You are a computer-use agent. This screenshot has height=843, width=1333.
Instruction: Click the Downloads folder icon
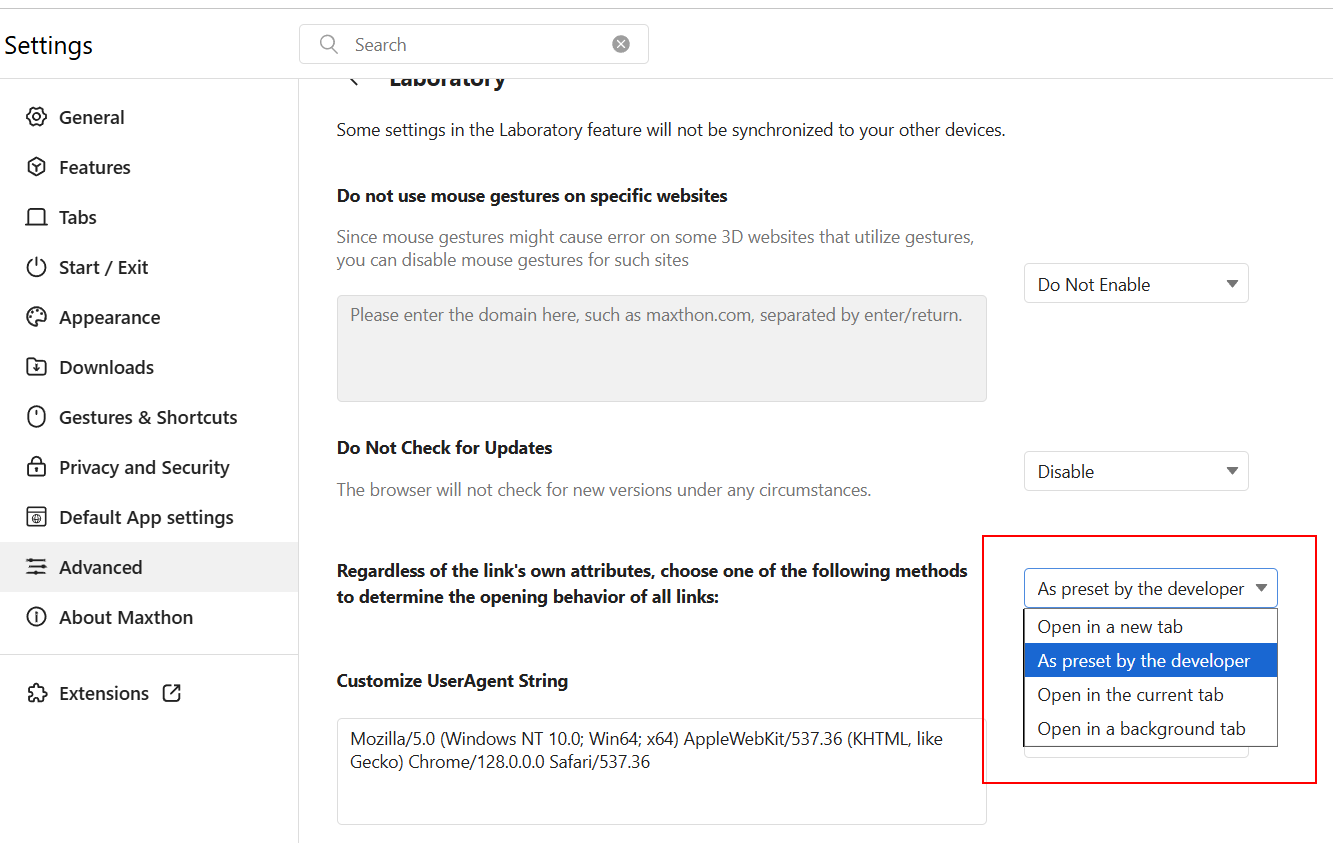coord(37,367)
